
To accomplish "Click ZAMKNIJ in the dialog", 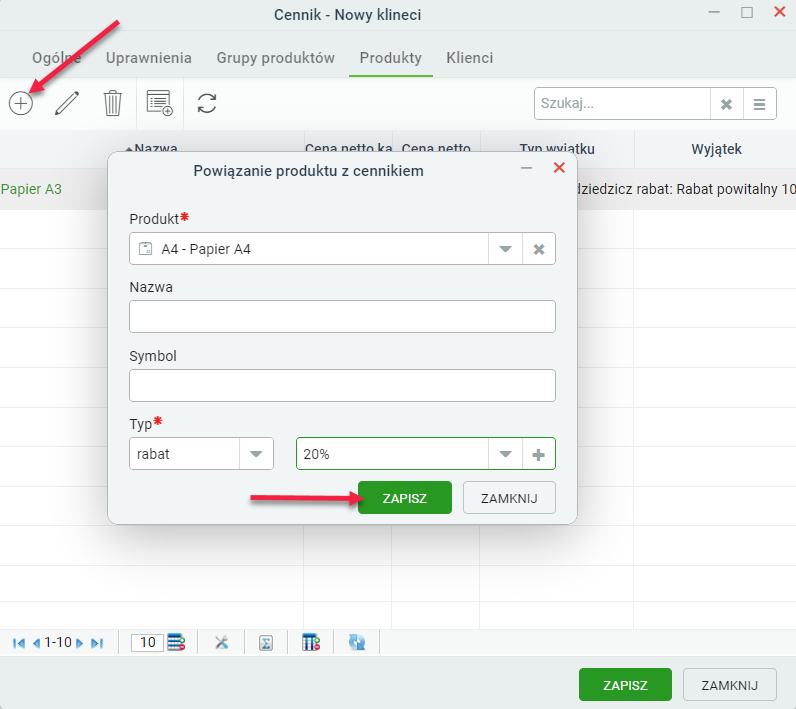I will tap(509, 498).
